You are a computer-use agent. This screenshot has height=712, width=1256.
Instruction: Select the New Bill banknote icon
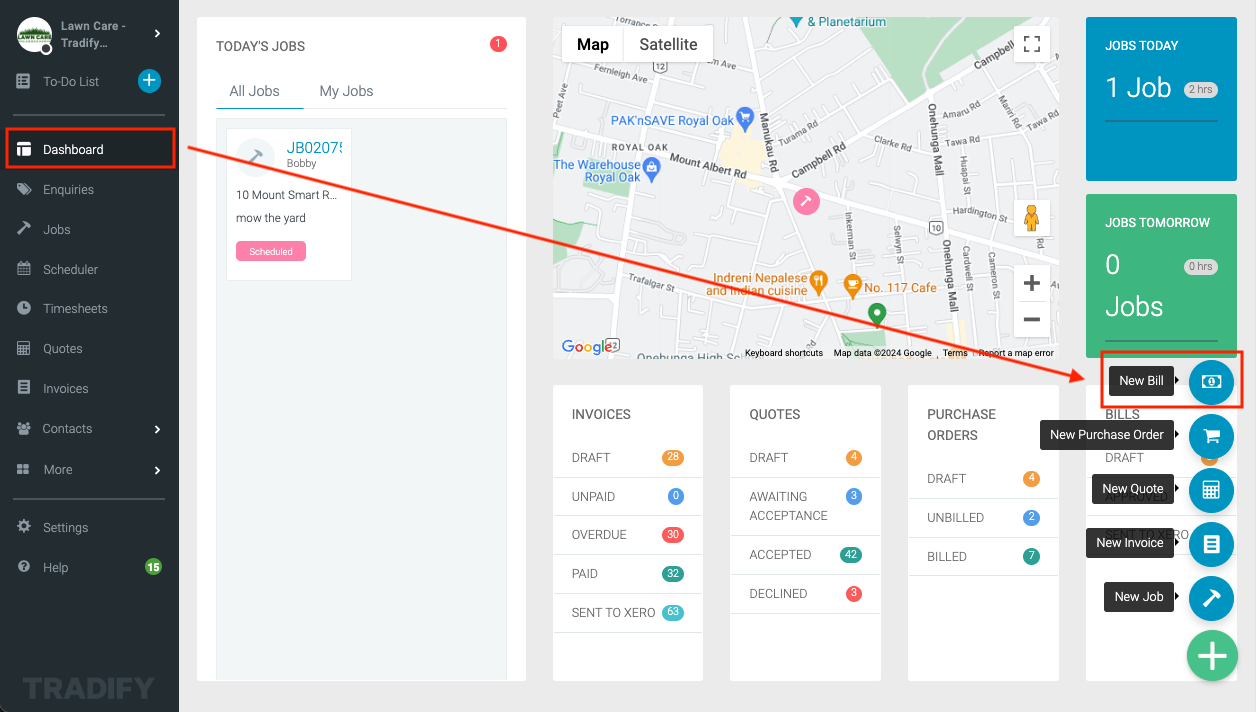[1211, 382]
